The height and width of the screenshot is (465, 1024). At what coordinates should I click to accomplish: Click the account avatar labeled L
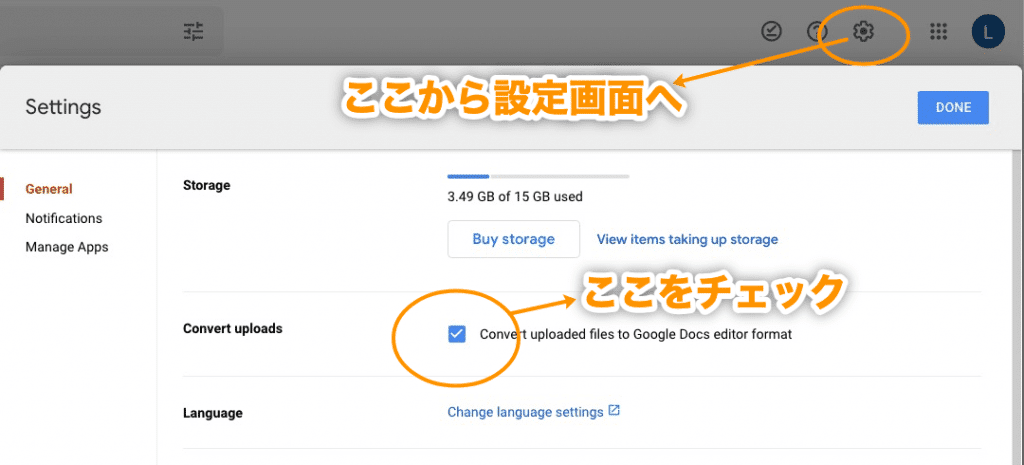[x=988, y=32]
